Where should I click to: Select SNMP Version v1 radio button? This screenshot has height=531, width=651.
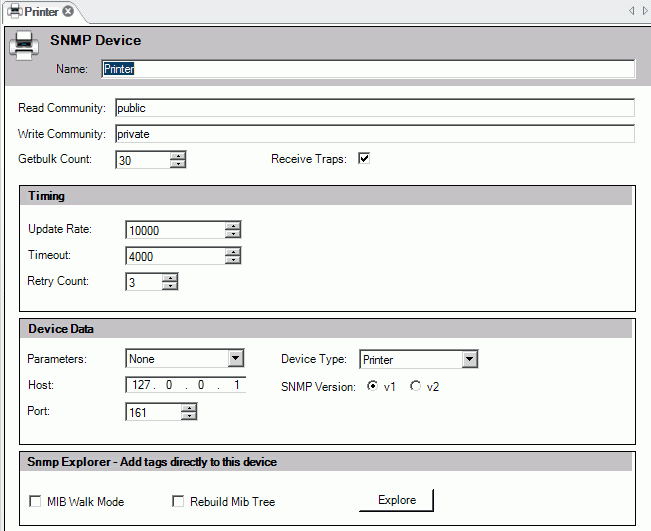click(373, 386)
